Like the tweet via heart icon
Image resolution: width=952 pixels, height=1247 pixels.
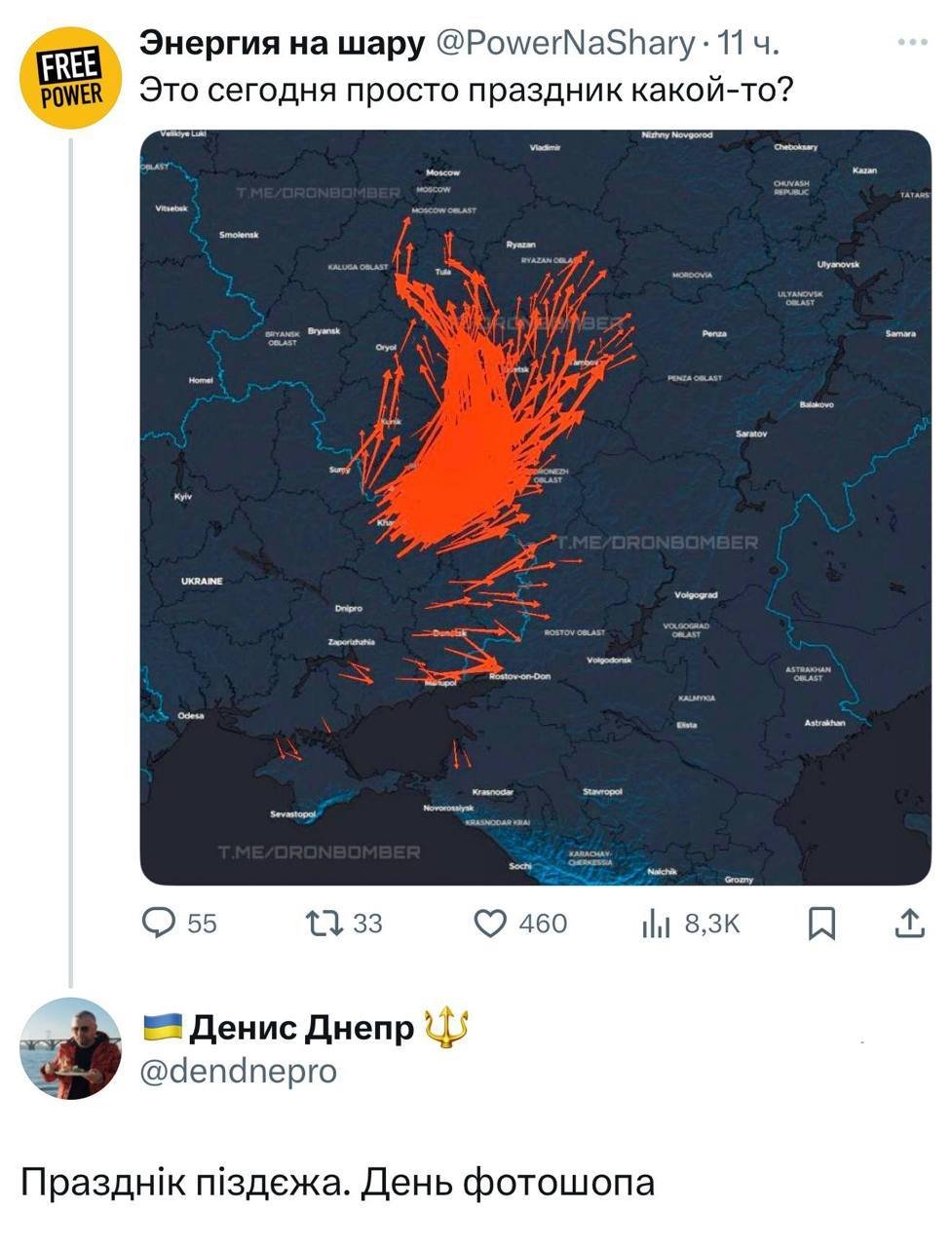point(490,923)
